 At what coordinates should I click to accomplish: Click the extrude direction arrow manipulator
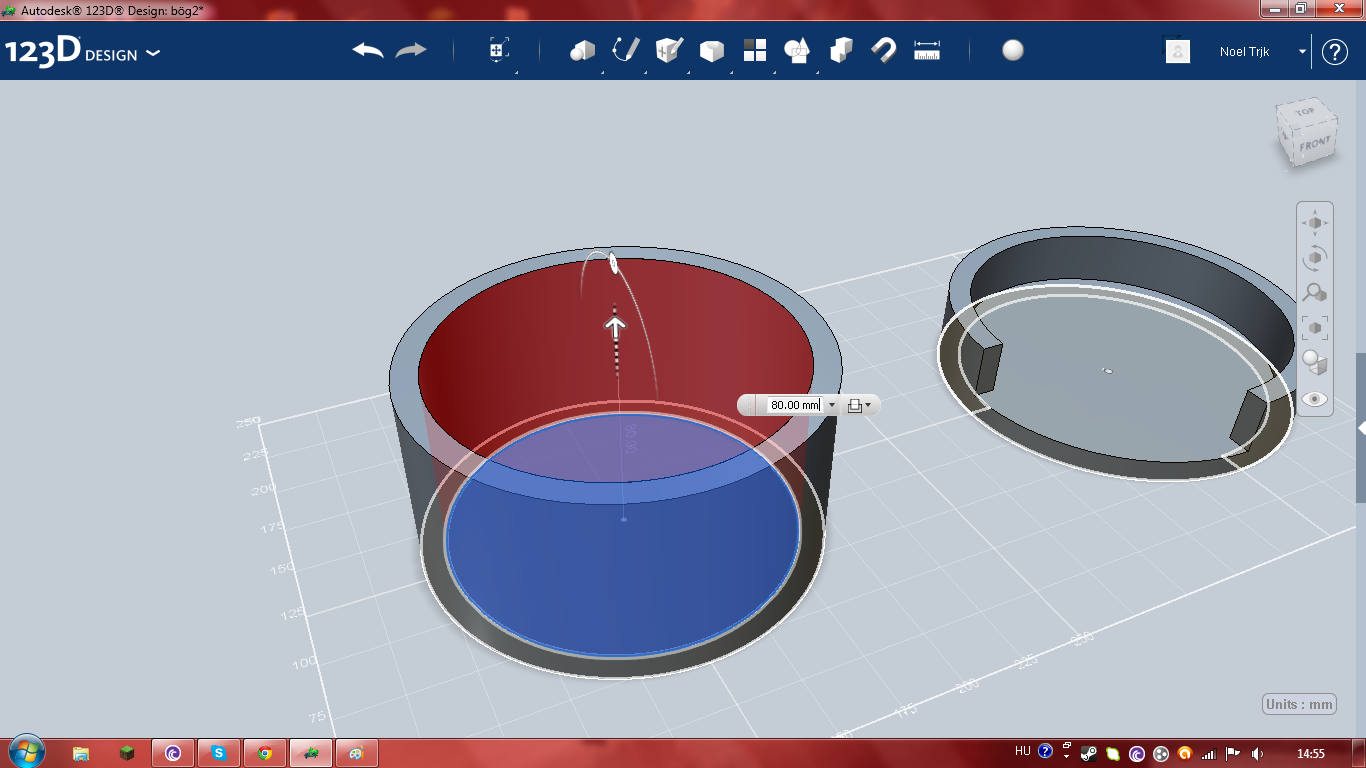(x=615, y=325)
